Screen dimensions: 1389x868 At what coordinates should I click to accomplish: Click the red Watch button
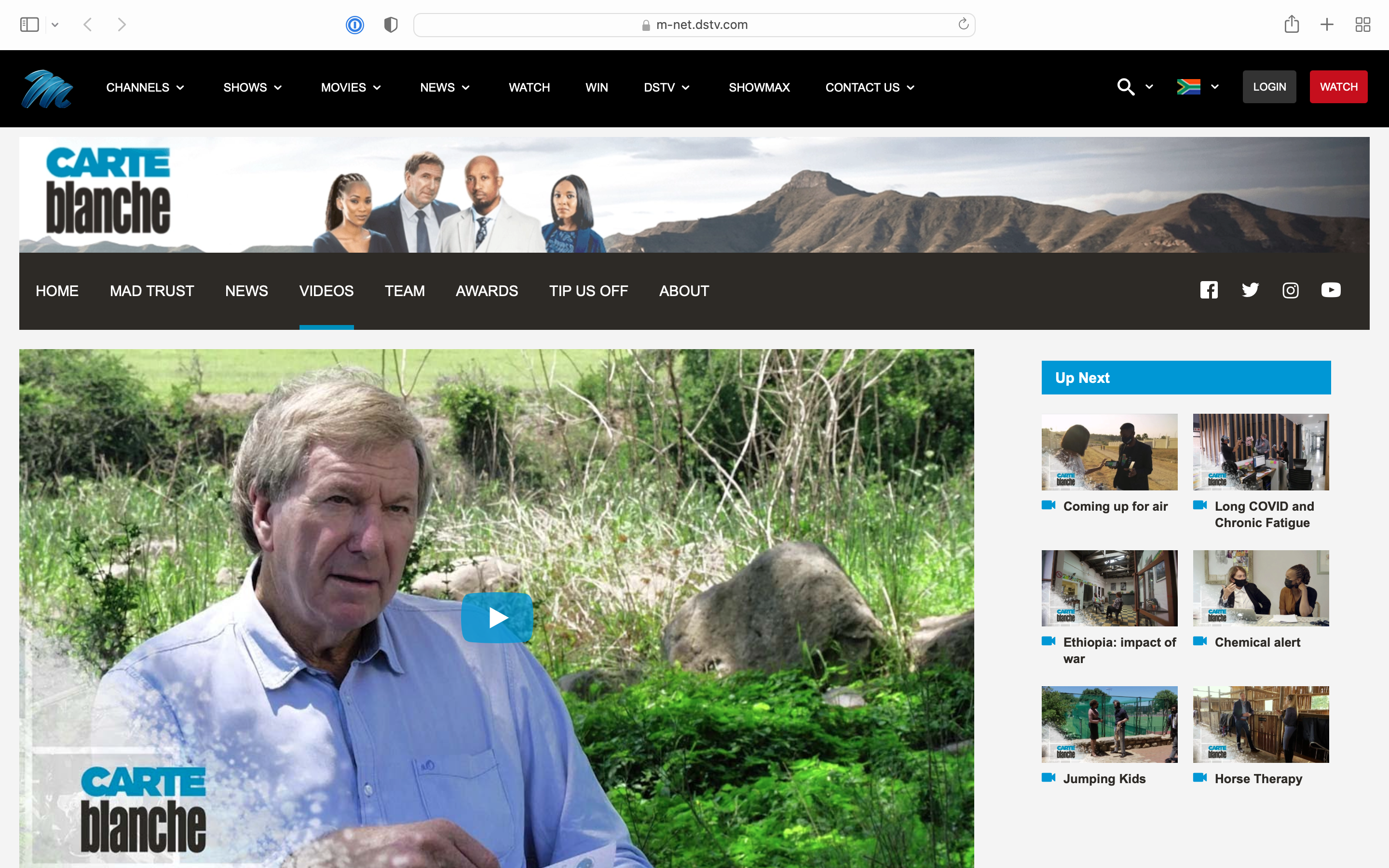click(x=1338, y=87)
